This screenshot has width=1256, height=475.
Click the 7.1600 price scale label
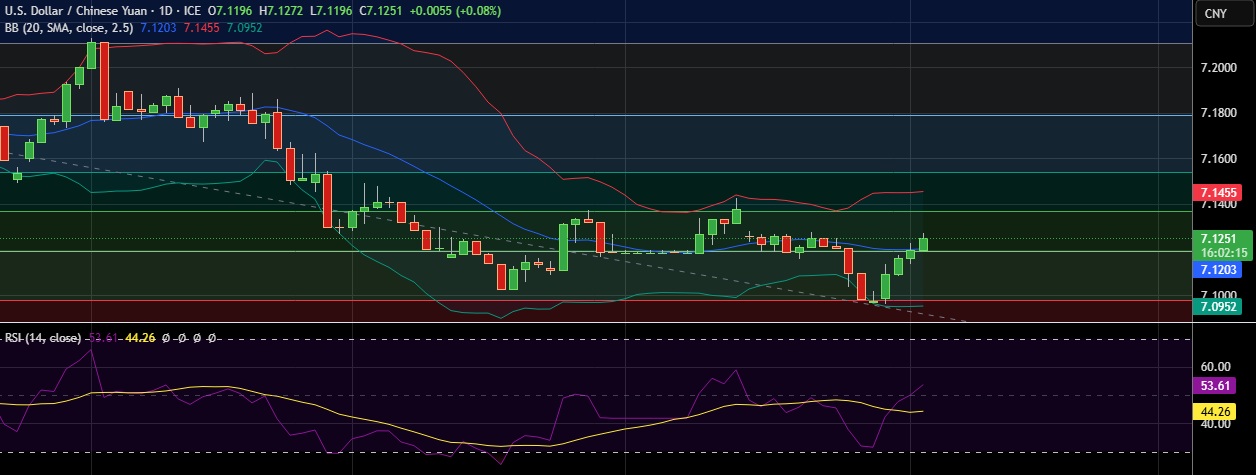[x=1220, y=159]
